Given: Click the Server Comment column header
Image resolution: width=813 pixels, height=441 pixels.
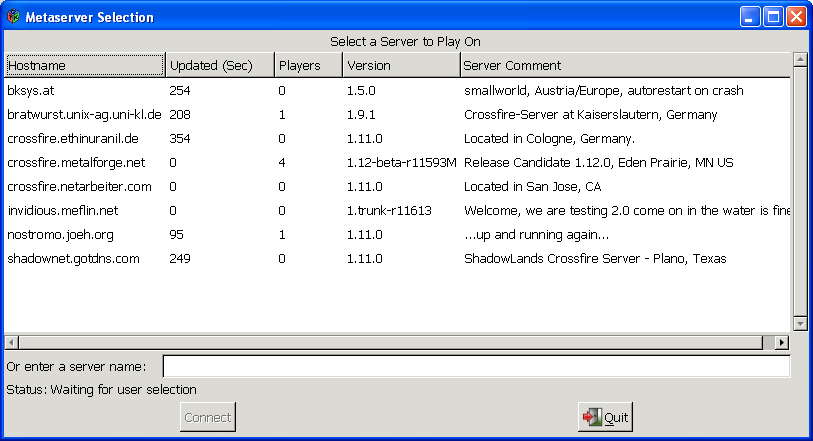Looking at the screenshot, I should (625, 65).
